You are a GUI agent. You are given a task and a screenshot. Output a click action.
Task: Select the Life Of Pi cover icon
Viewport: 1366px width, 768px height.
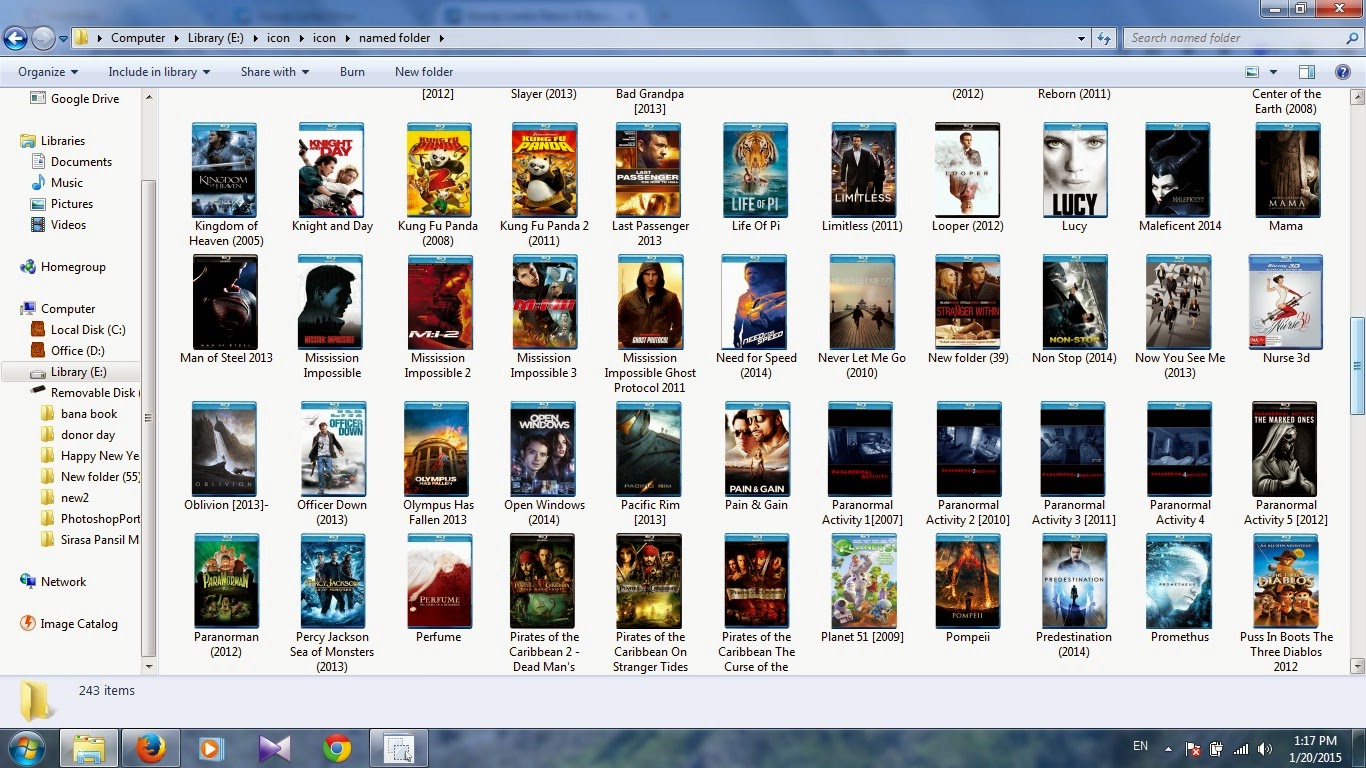pyautogui.click(x=756, y=170)
